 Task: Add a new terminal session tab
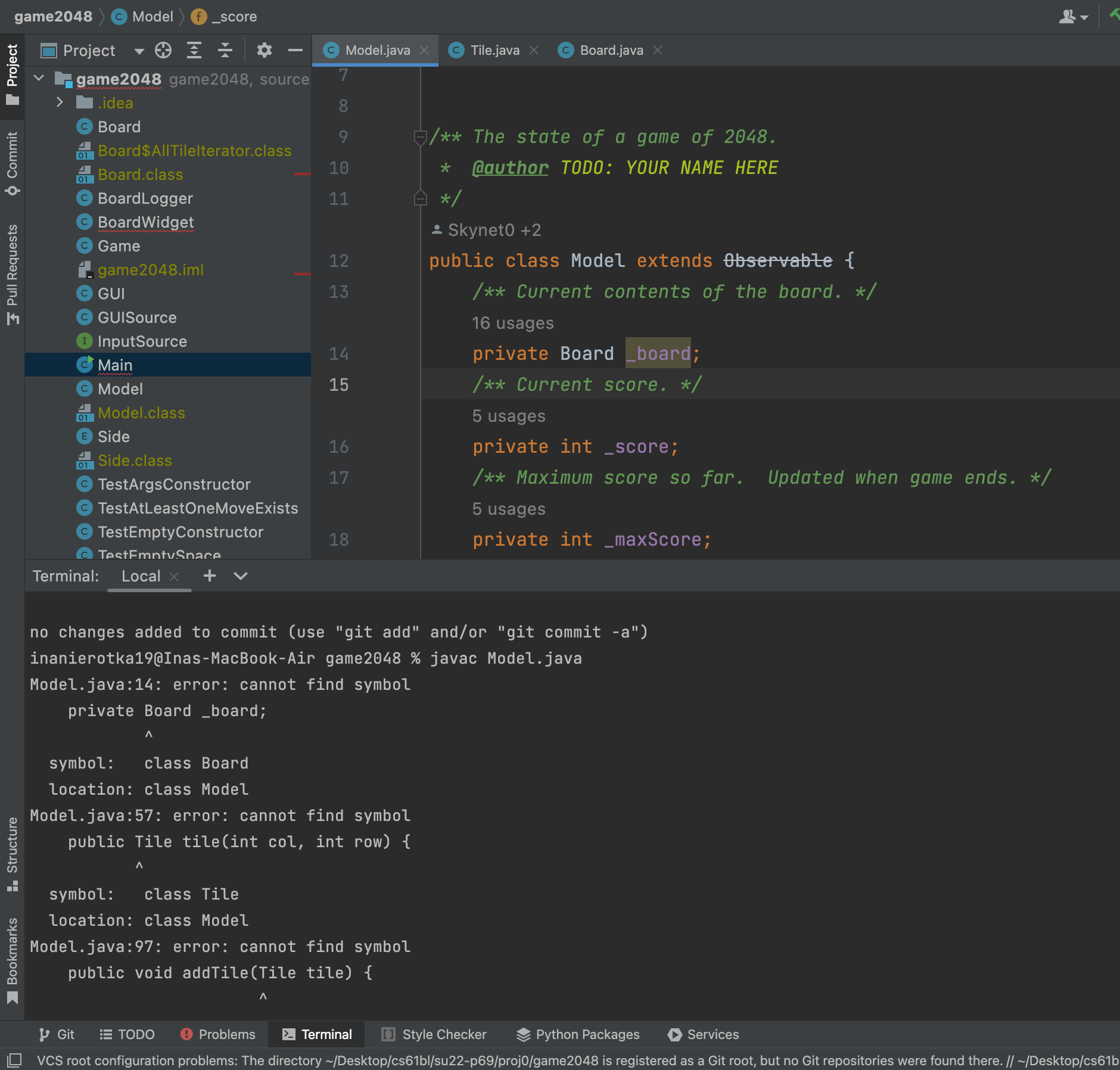(x=209, y=576)
